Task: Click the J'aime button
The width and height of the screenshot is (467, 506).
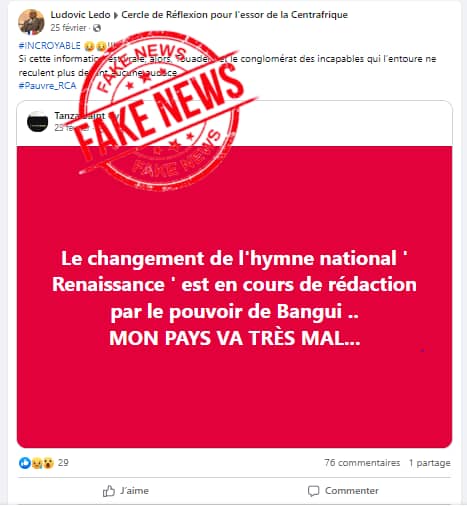Action: tap(126, 491)
